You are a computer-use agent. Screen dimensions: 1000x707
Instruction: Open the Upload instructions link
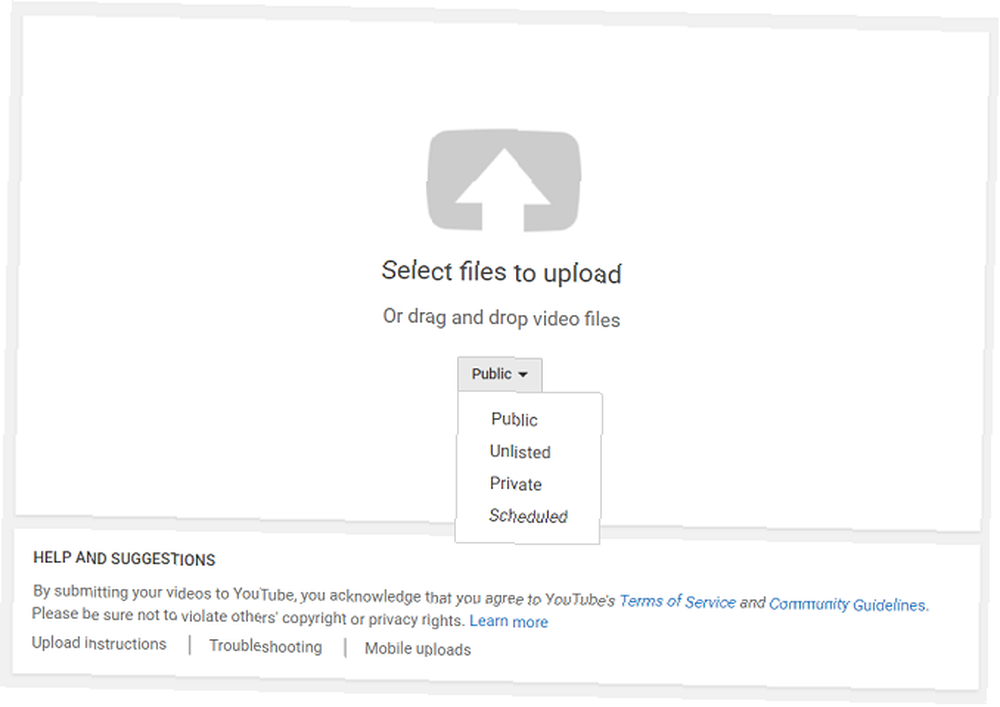[99, 643]
